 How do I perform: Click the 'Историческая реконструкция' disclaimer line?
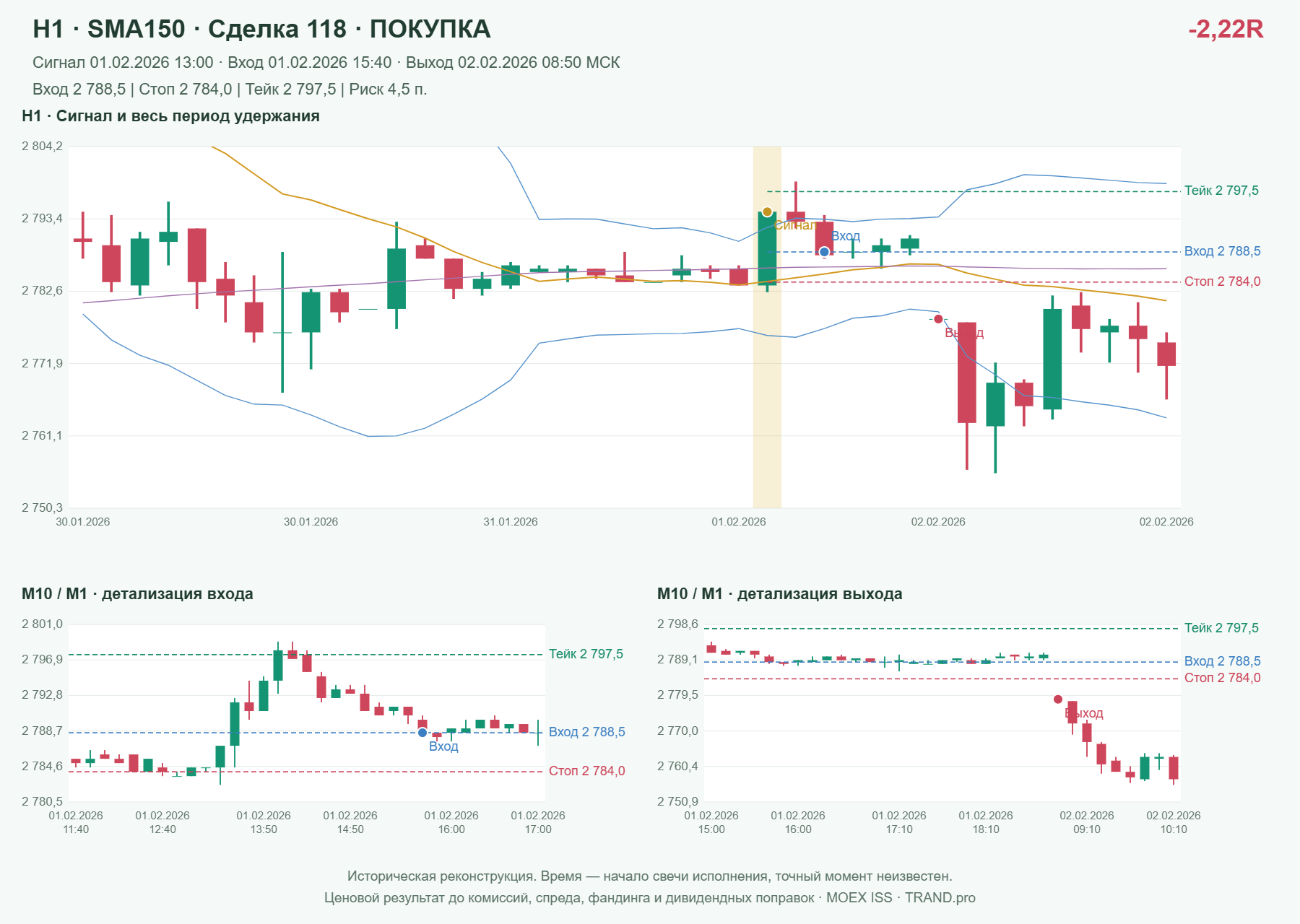pos(650,876)
